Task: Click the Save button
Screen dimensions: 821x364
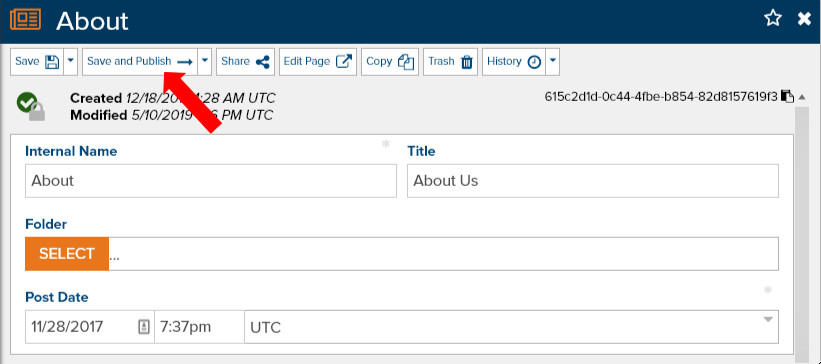Action: click(37, 62)
